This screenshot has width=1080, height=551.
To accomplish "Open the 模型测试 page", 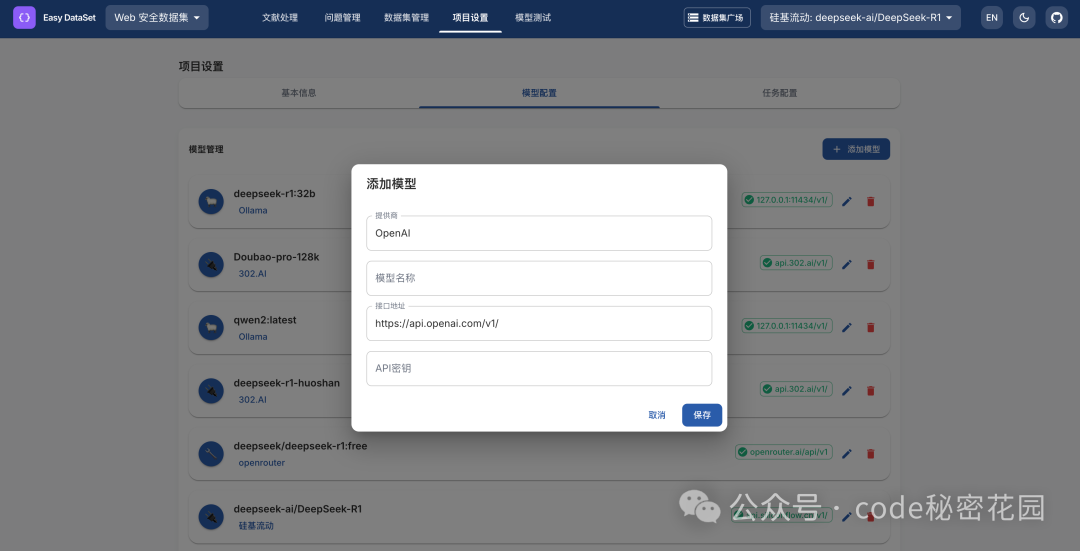I will [x=533, y=17].
